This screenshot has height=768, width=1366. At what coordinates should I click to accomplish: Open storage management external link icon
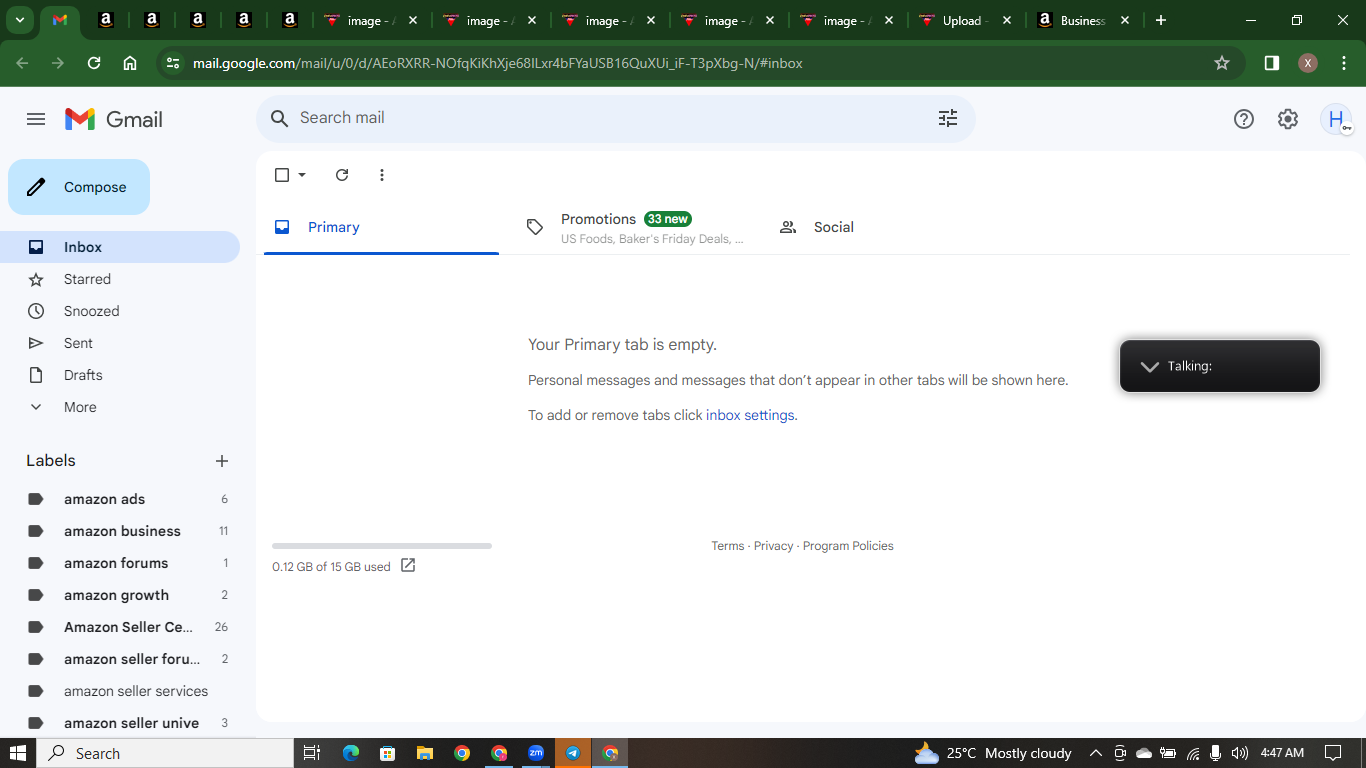tap(408, 565)
